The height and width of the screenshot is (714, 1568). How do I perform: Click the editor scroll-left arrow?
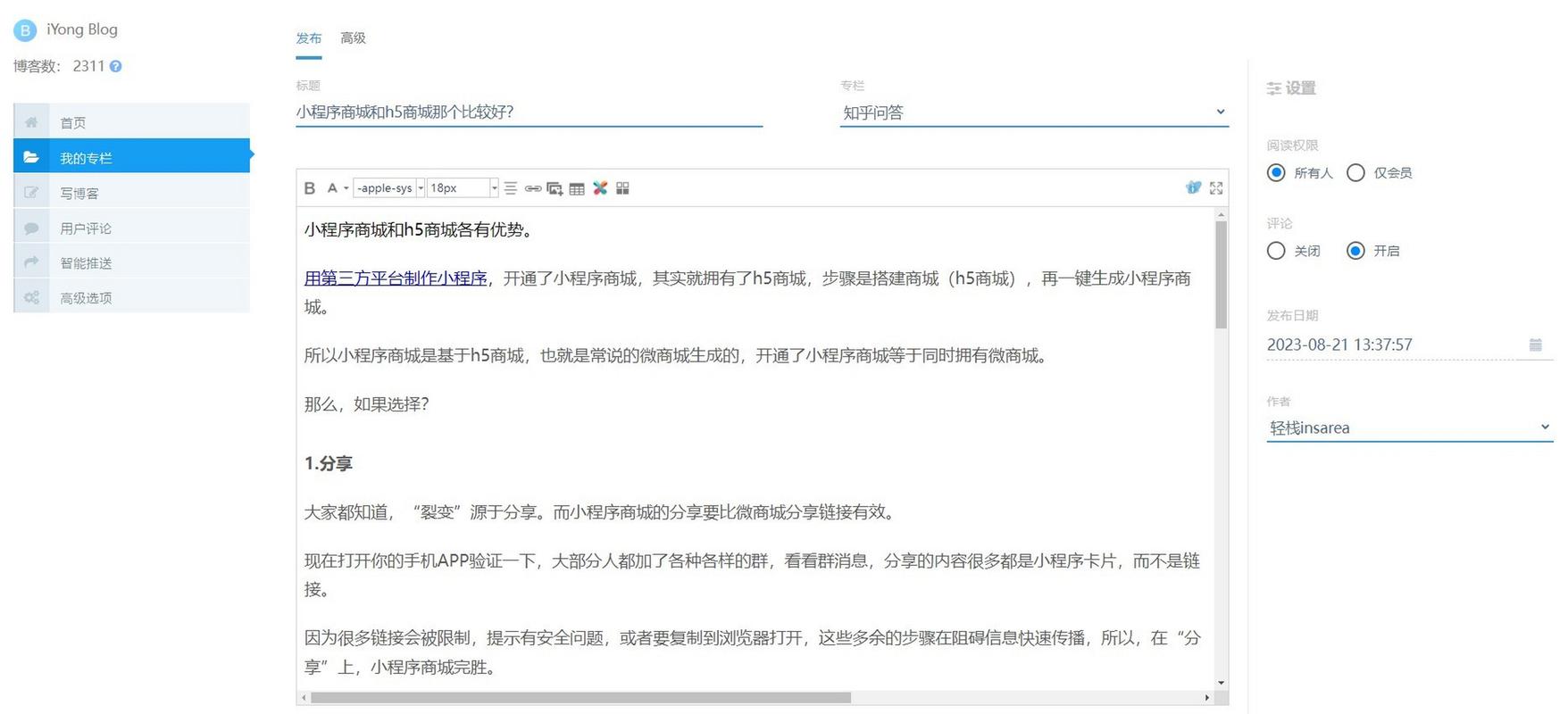pos(304,697)
